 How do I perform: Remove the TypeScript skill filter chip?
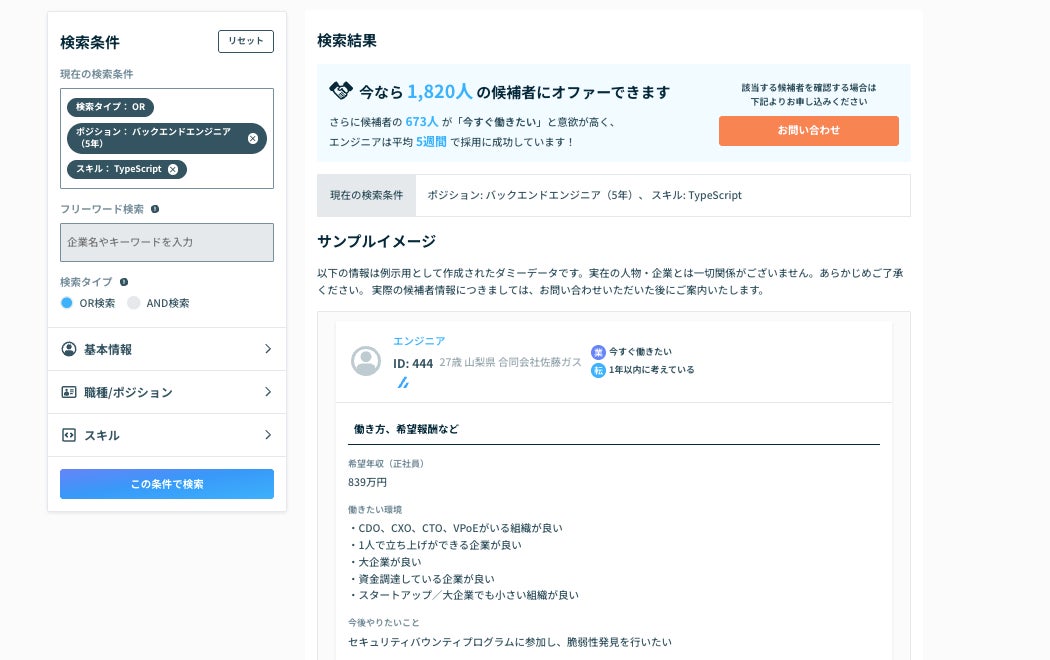[x=173, y=169]
